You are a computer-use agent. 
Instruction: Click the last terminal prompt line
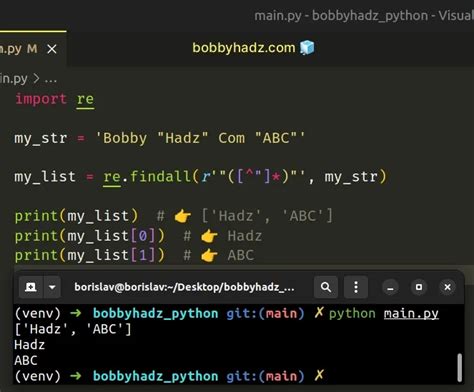click(169, 376)
